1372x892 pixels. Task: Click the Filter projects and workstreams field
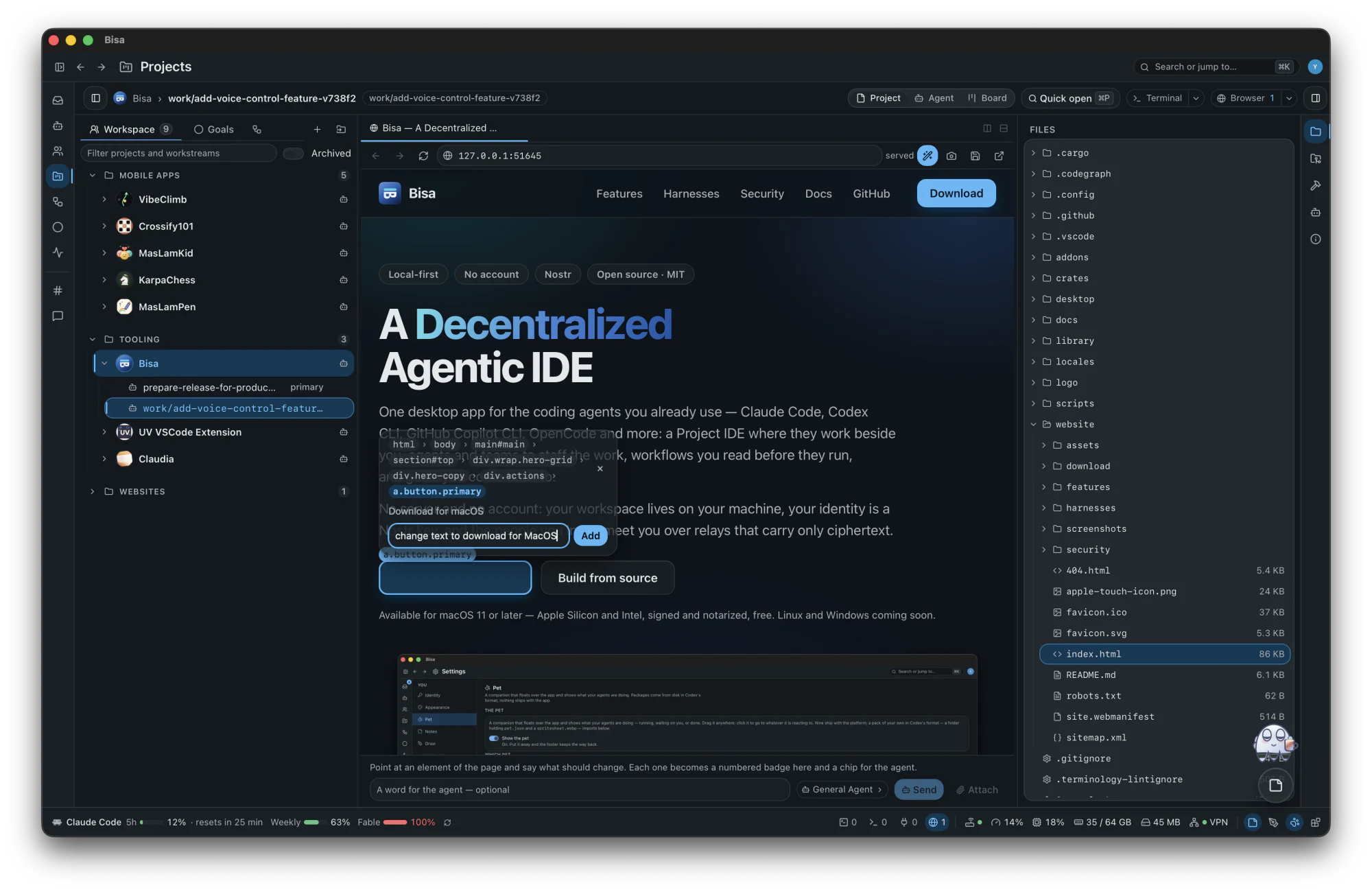178,153
